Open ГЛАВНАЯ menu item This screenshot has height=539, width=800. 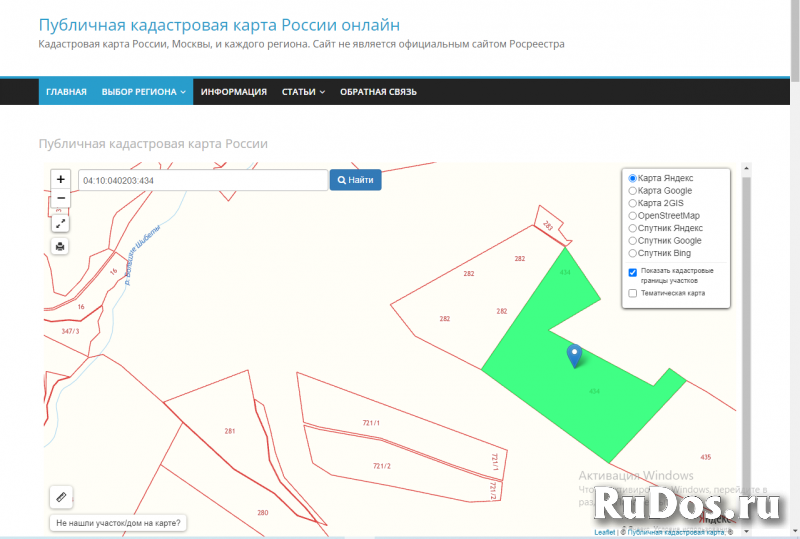(66, 92)
